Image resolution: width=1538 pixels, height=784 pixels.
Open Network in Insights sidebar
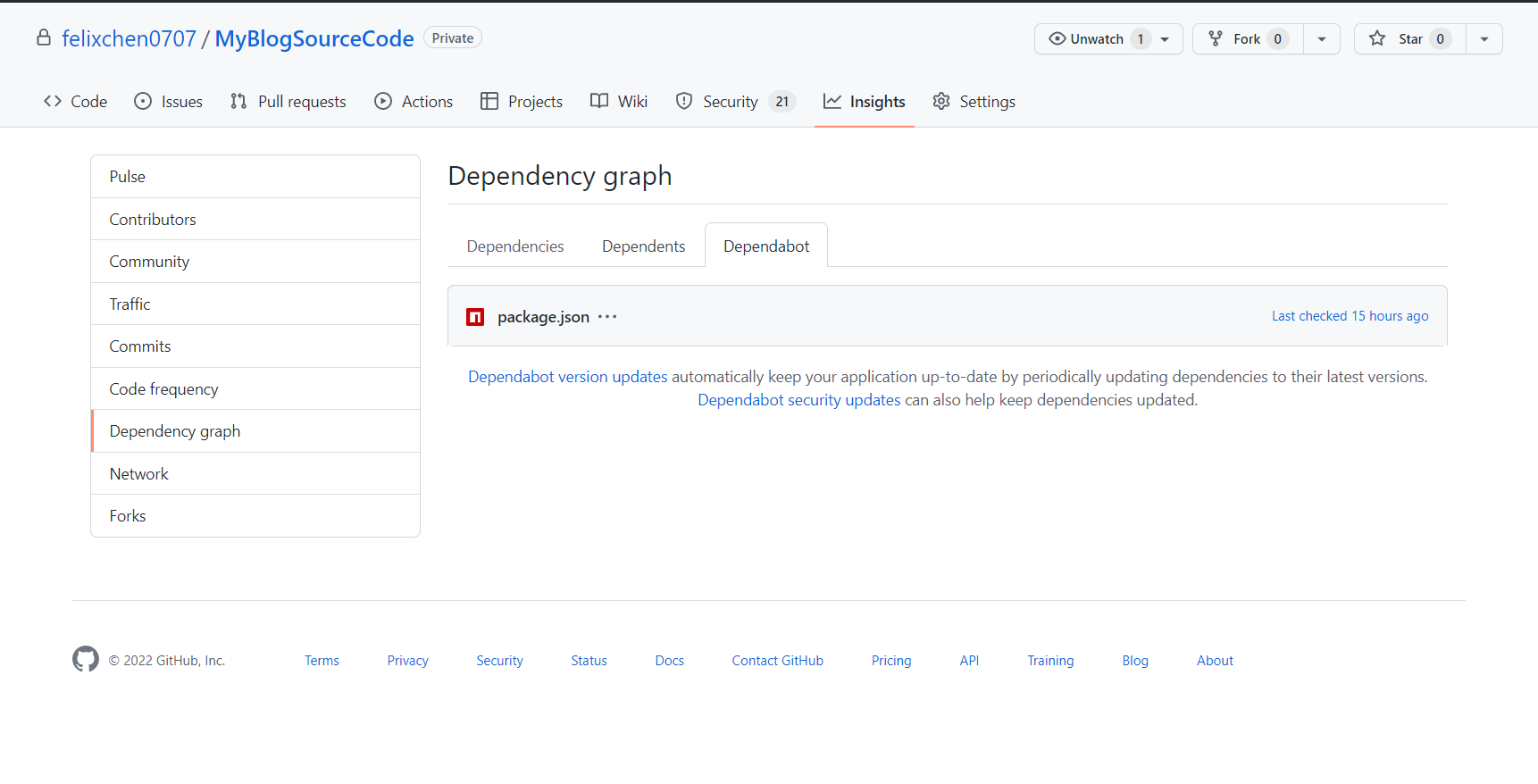coord(255,473)
